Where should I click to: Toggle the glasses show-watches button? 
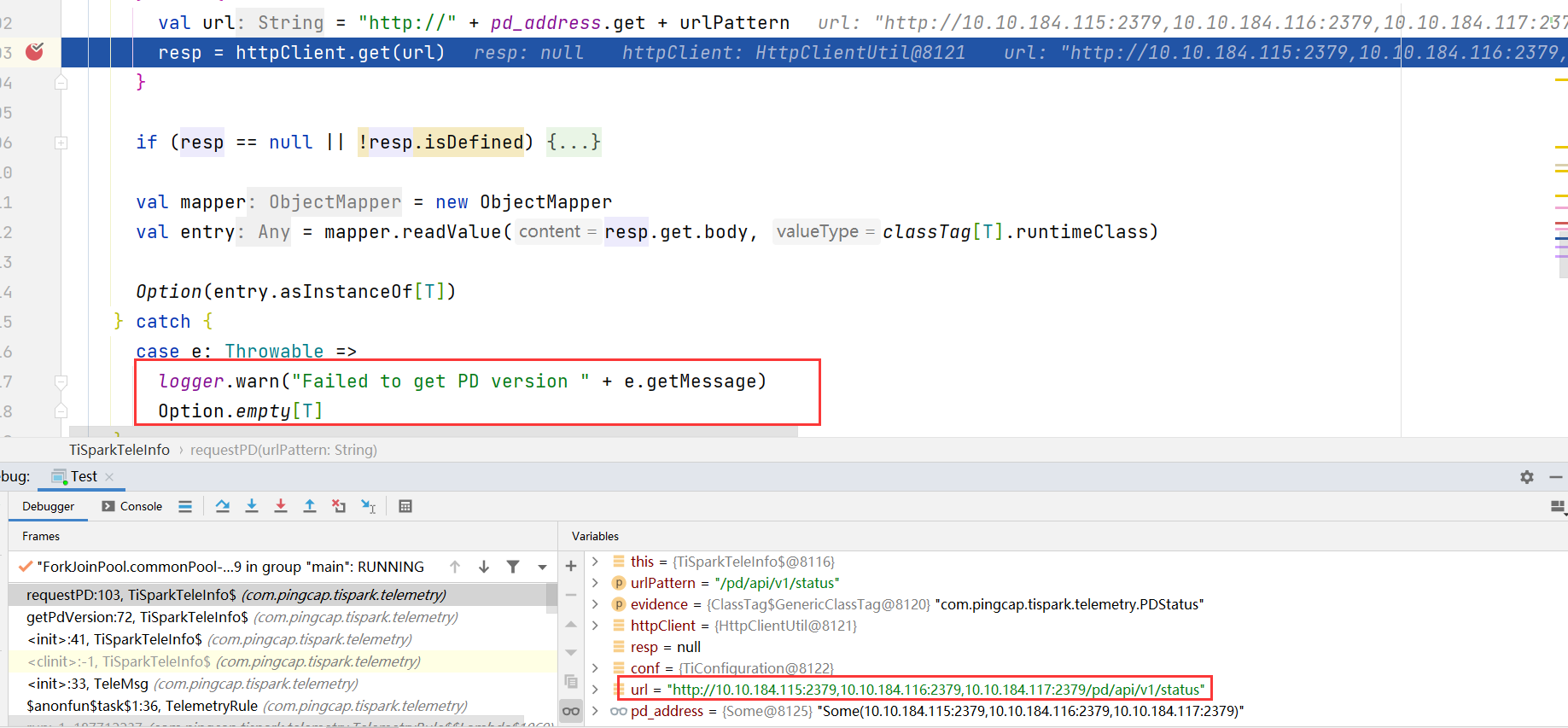click(571, 711)
